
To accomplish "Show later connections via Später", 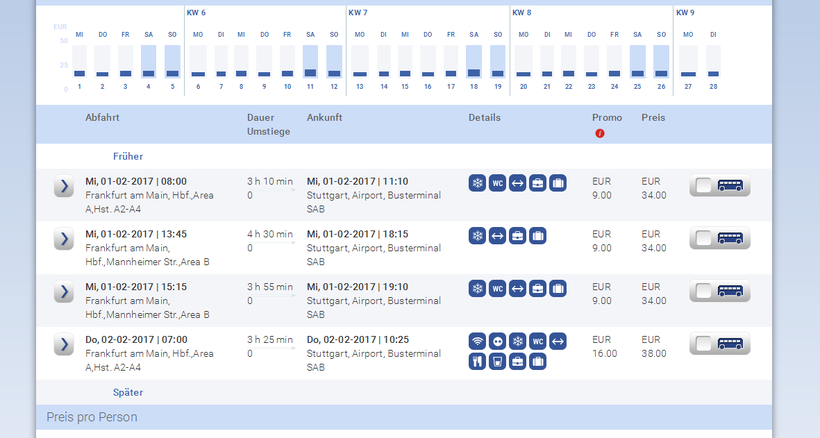I will pos(128,393).
